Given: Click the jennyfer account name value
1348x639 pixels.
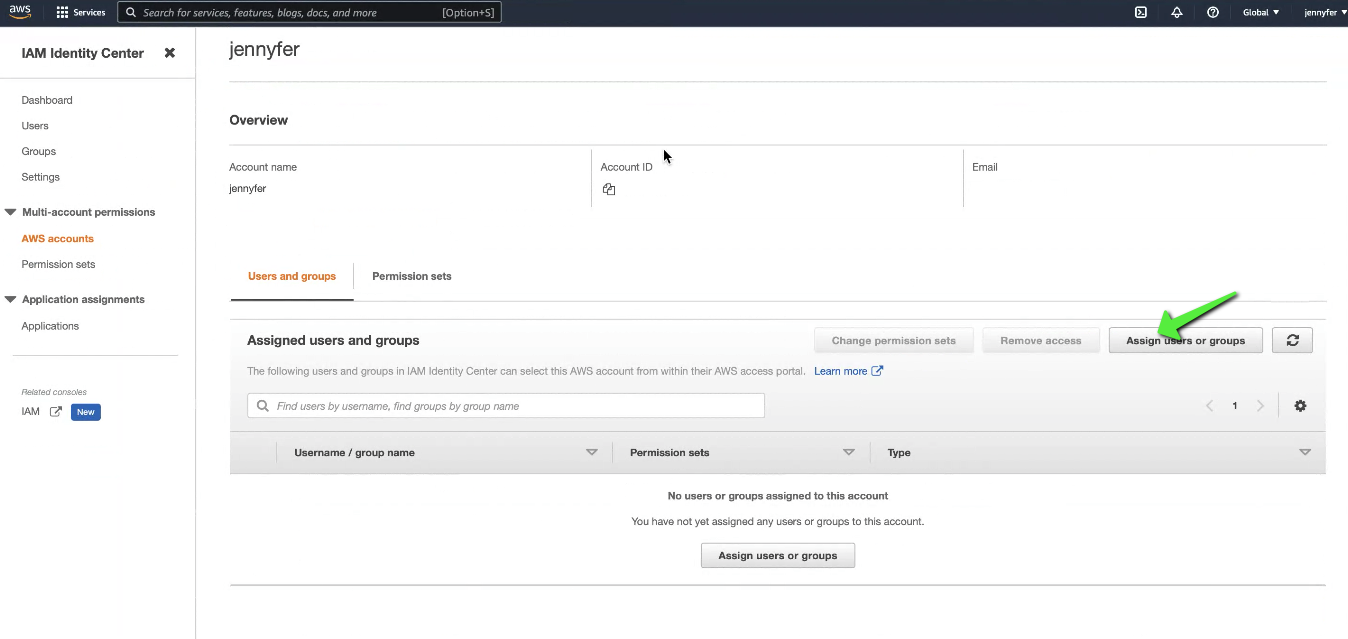Looking at the screenshot, I should click(248, 189).
